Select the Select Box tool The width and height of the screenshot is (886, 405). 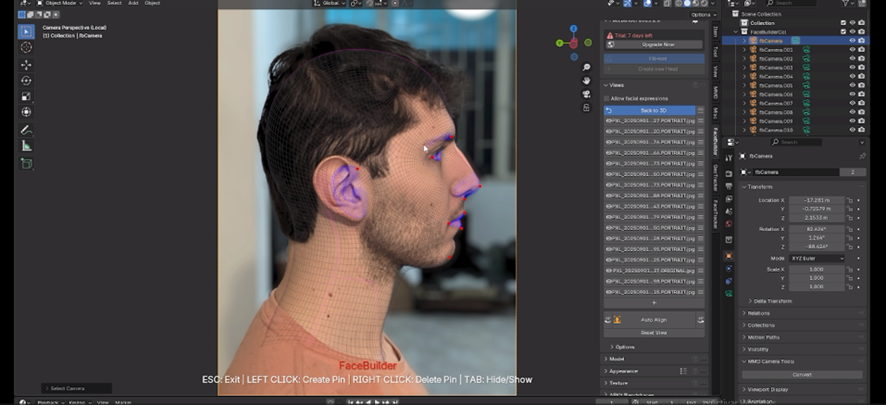26,32
